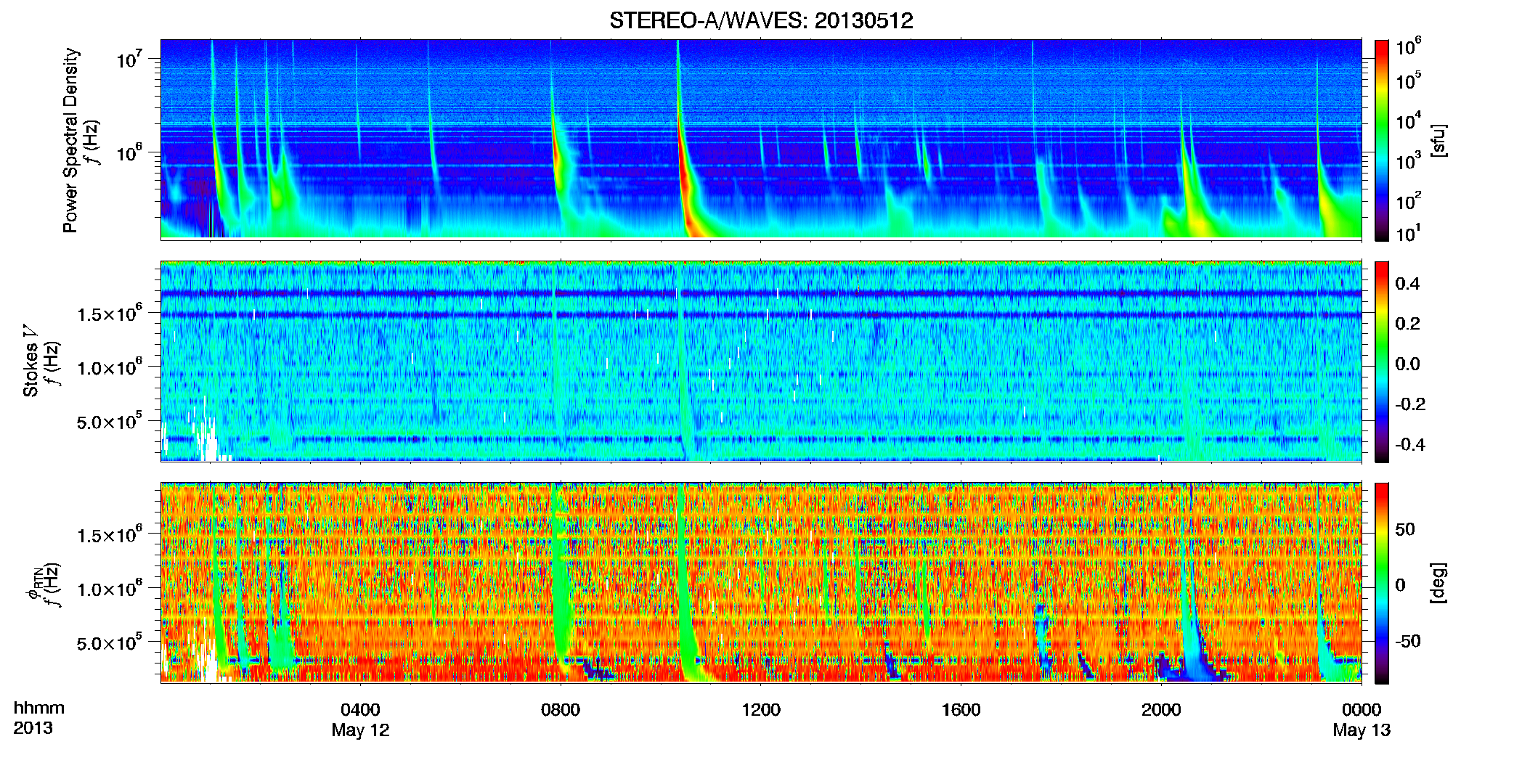Click the phi RTN direction spectrogram panel
The height and width of the screenshot is (784, 1522).
pos(761,582)
